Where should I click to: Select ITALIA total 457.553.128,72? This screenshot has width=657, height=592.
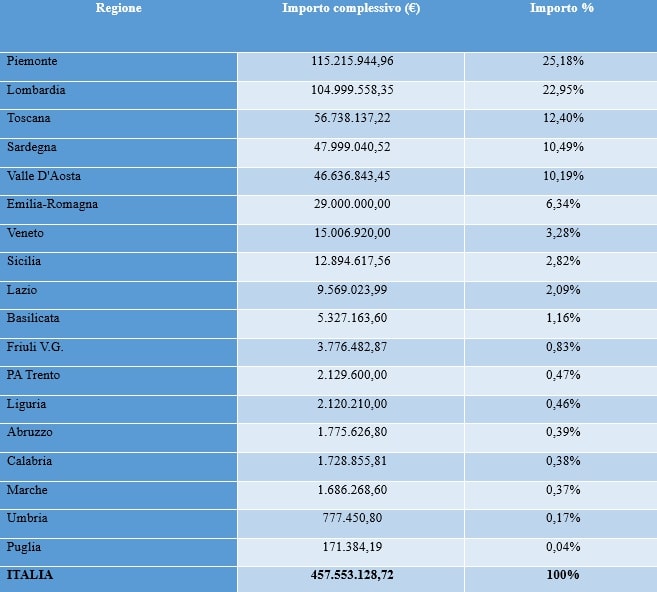click(x=352, y=574)
